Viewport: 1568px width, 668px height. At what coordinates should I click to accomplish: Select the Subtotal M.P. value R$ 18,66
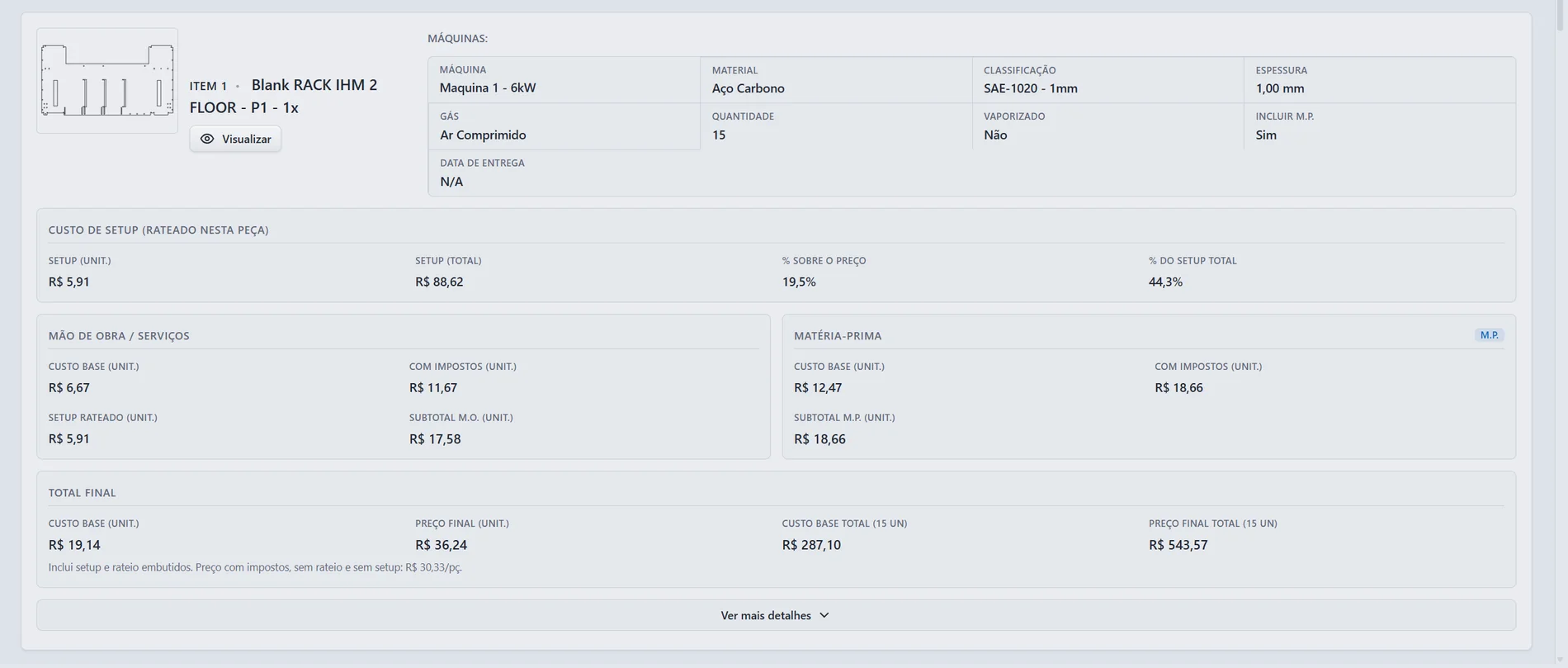pyautogui.click(x=819, y=438)
